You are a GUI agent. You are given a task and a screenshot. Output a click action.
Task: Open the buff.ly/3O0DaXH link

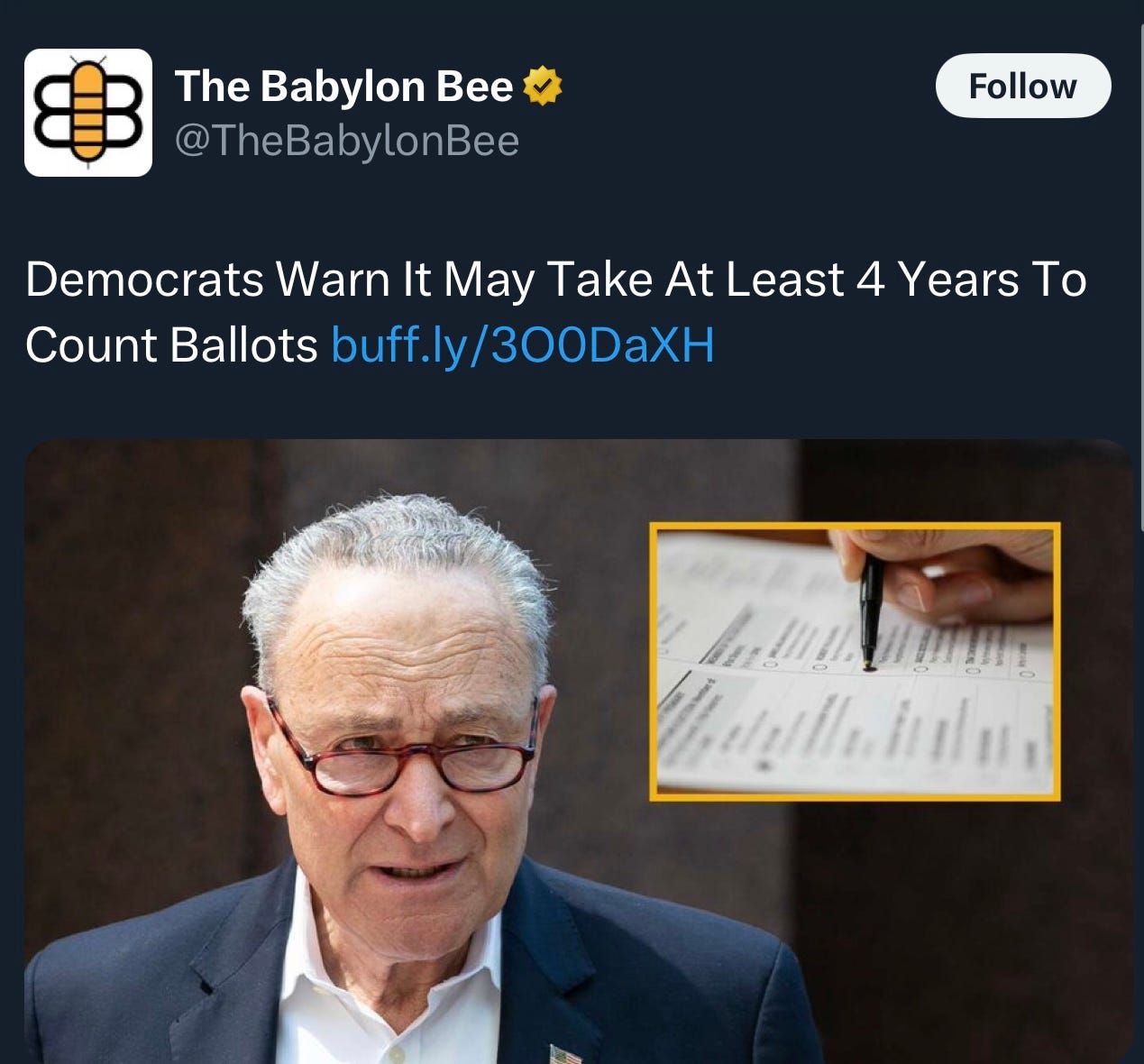click(523, 344)
